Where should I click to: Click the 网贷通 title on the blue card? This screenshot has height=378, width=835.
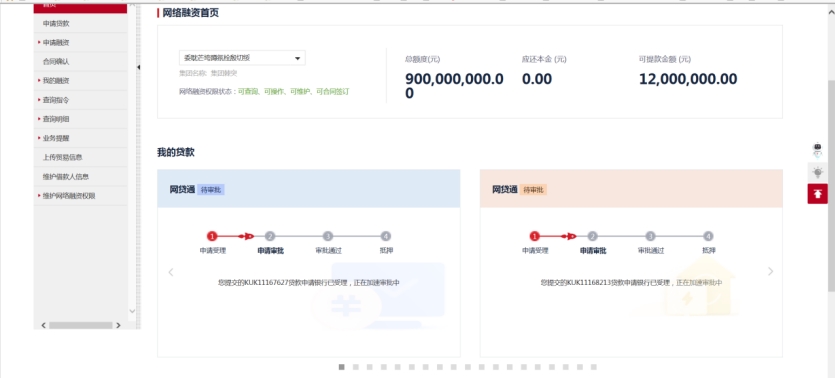click(182, 190)
